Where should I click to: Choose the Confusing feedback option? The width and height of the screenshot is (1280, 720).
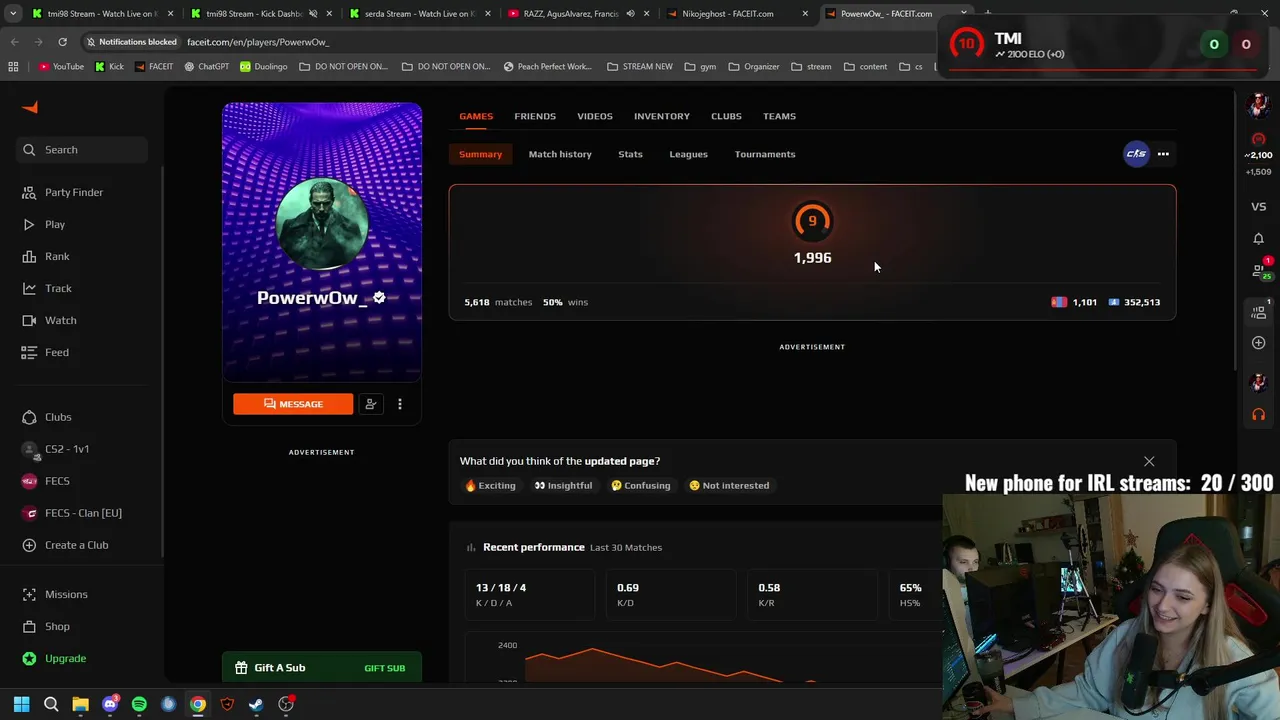(x=641, y=486)
